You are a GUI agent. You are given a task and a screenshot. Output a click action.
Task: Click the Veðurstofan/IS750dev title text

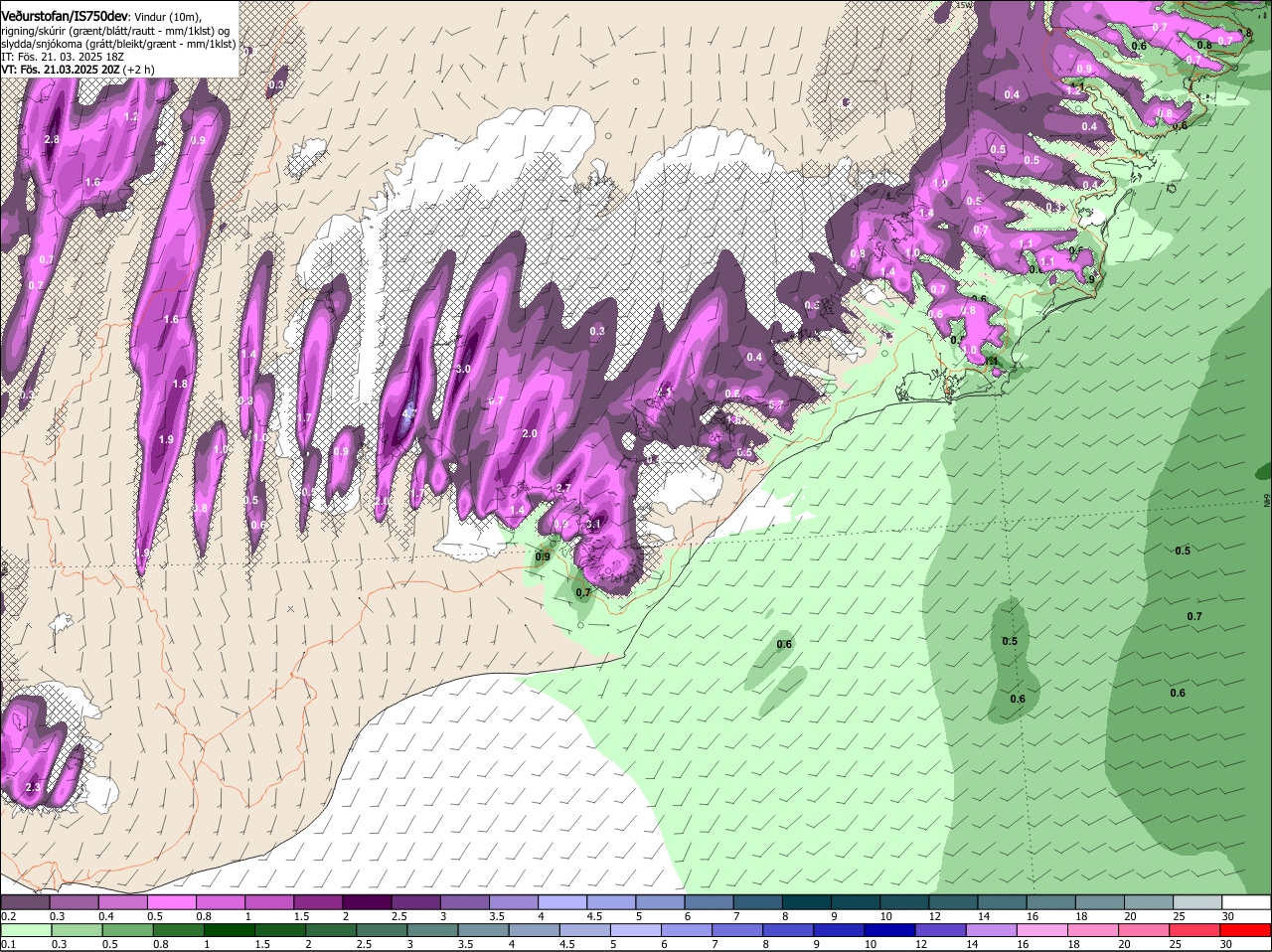65,16
